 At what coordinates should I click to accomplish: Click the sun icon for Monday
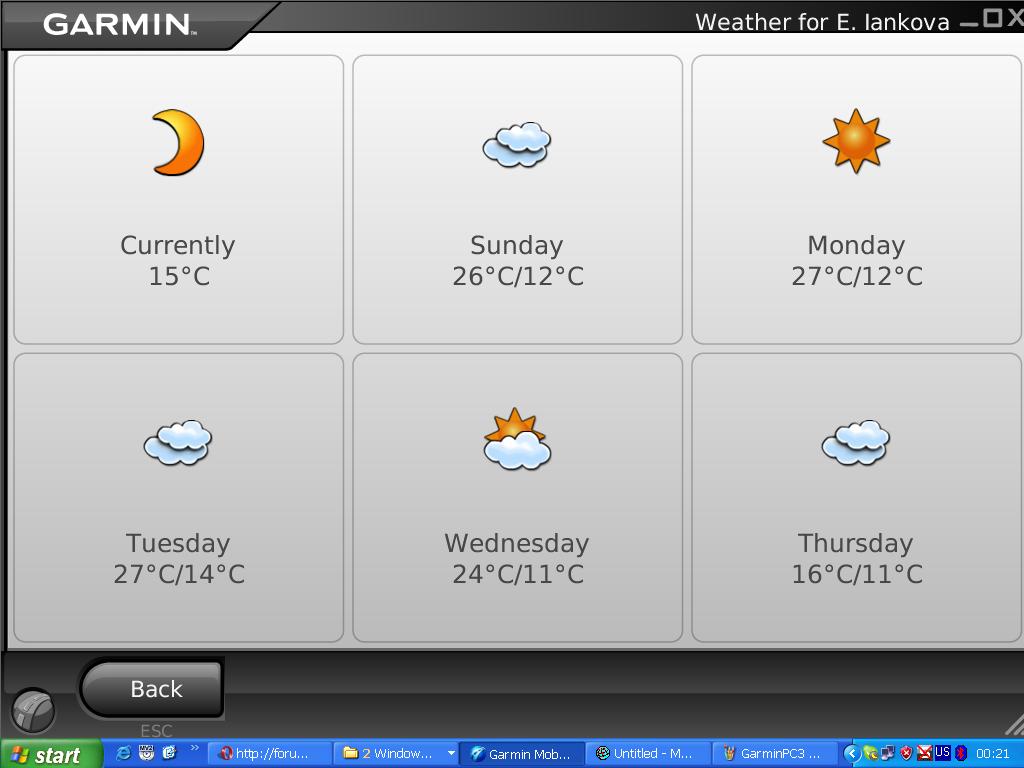coord(856,141)
